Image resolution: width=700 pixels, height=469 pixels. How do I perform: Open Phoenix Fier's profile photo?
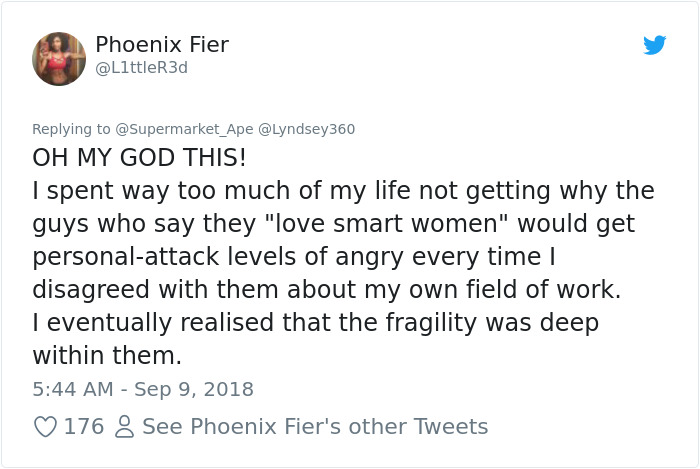pyautogui.click(x=59, y=58)
